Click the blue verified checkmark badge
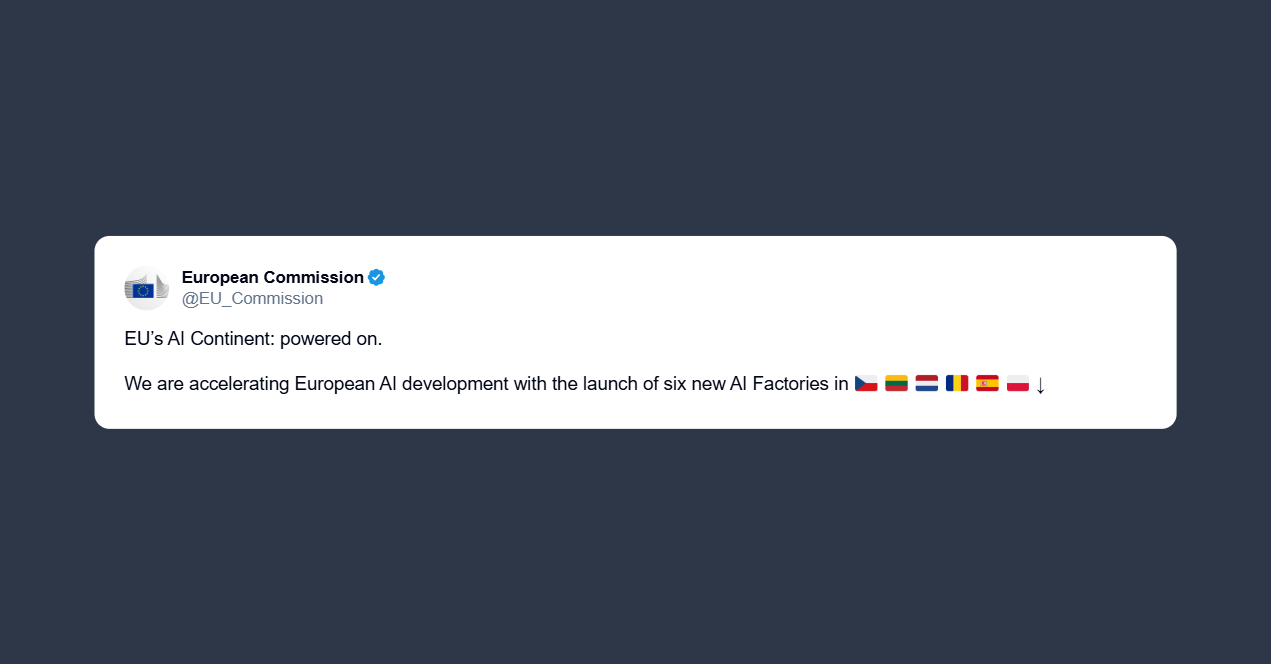This screenshot has width=1271, height=664. tap(376, 277)
